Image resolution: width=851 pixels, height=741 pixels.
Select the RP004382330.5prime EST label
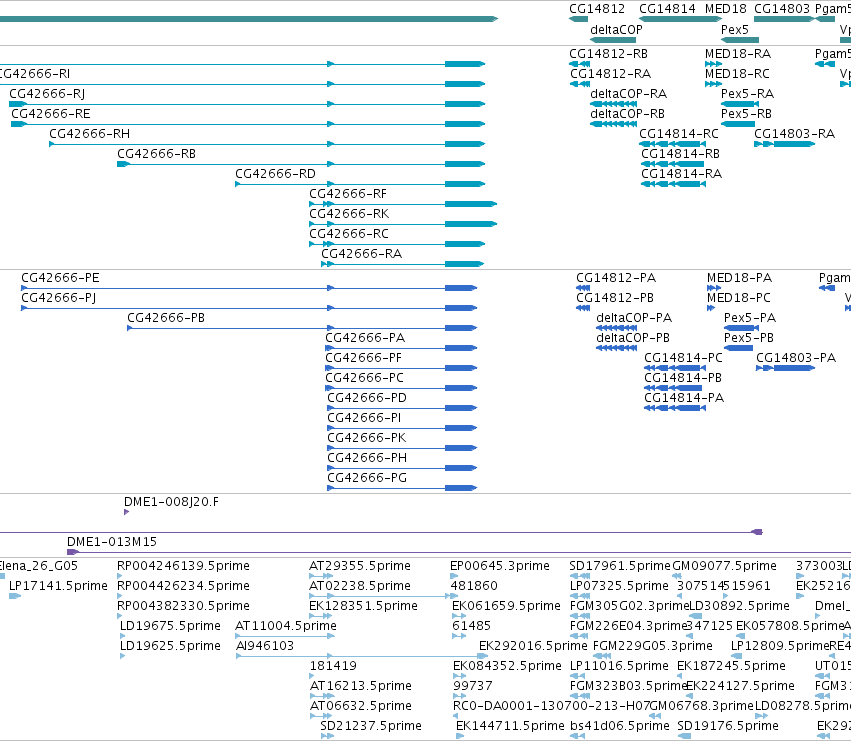point(183,607)
